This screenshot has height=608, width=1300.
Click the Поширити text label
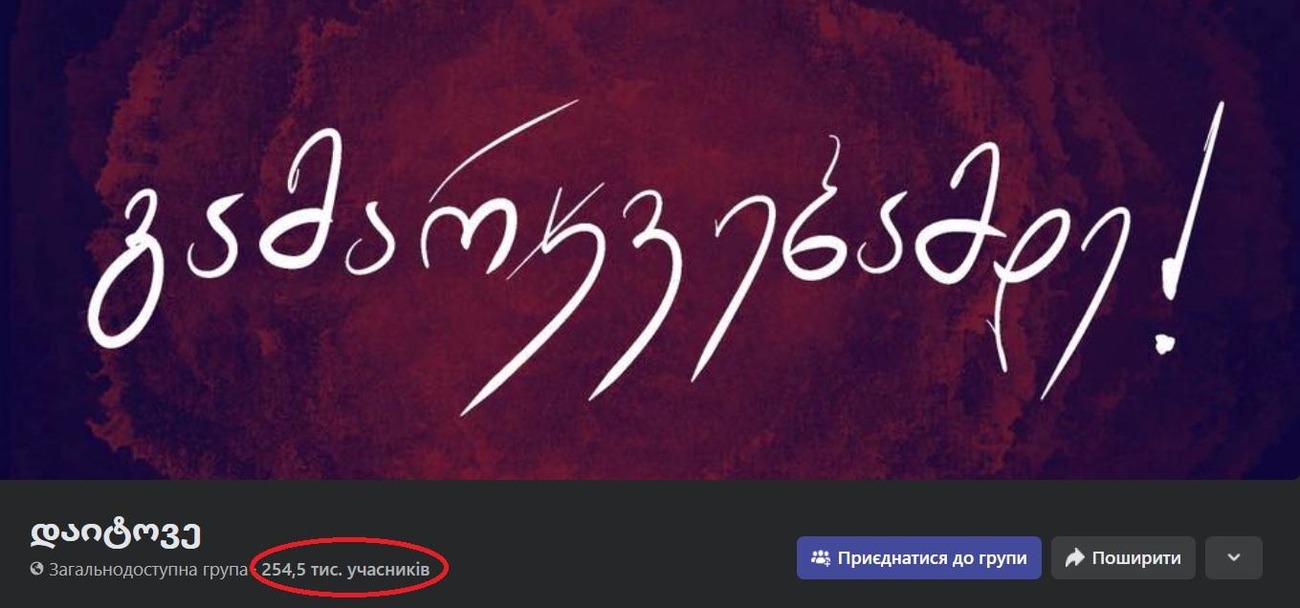point(1136,558)
